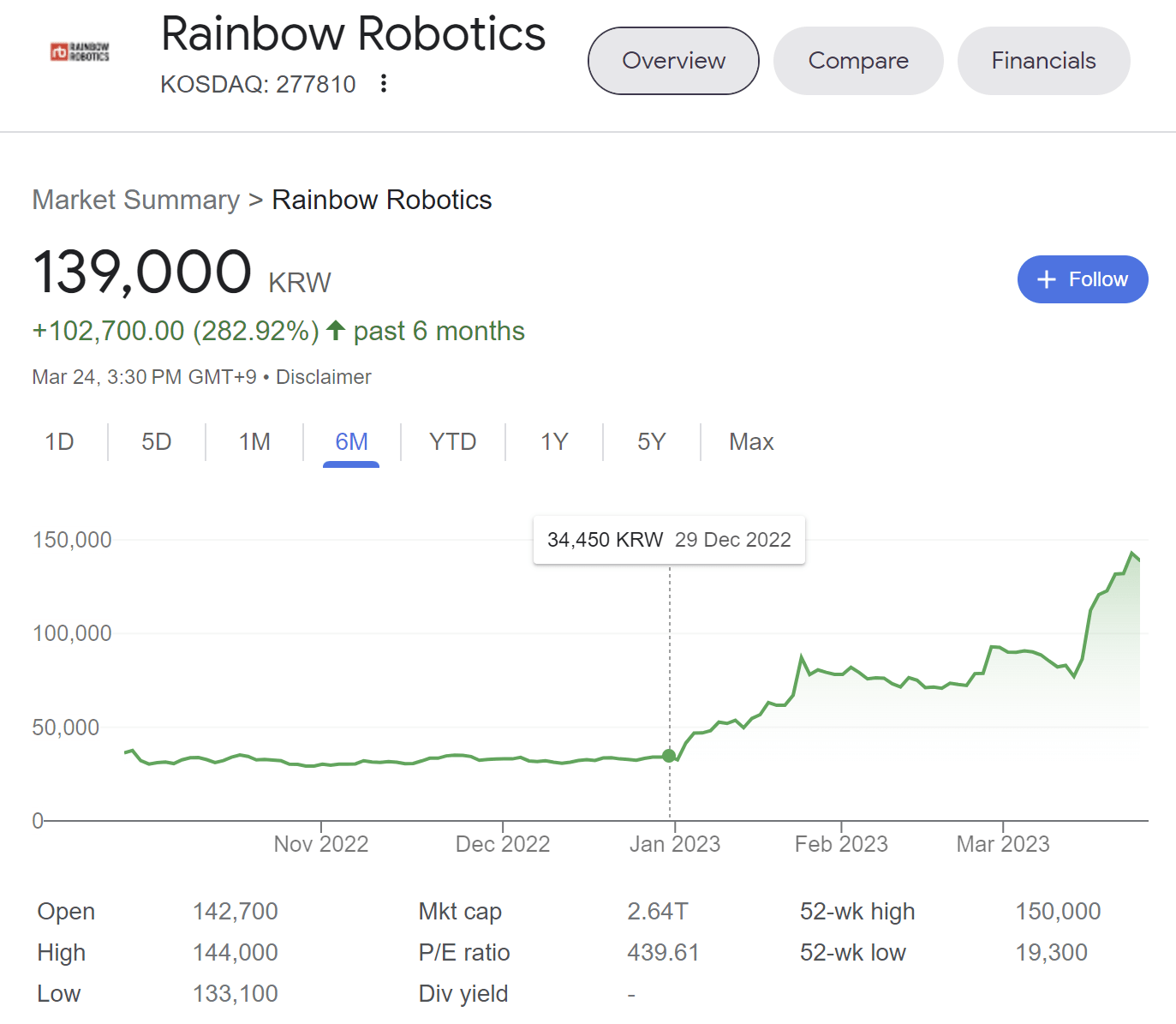Click the 52-wk low label
The height and width of the screenshot is (1024, 1176).
point(853,952)
